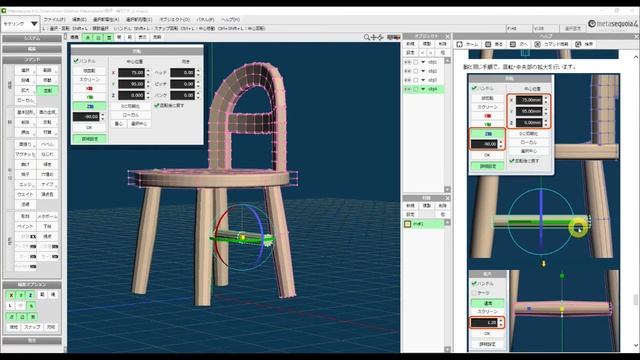
Task: Click 0に初期化 button
Action: tap(130, 106)
